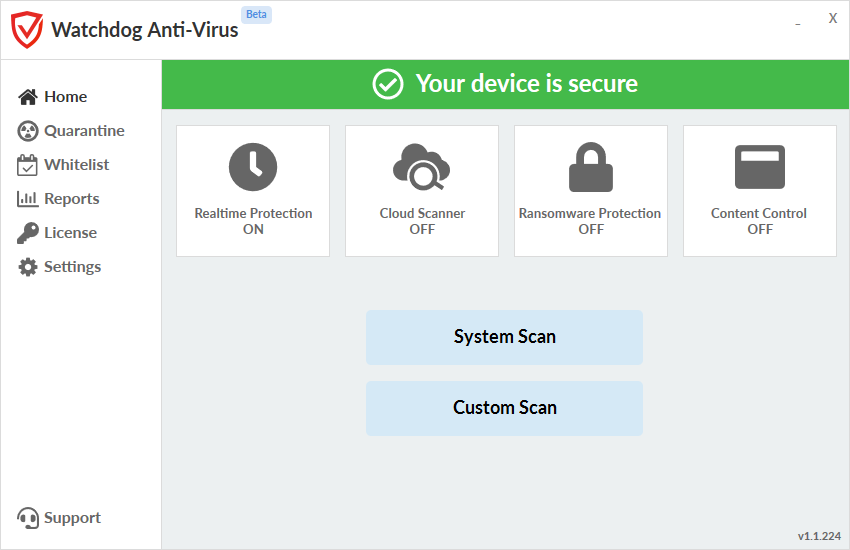Click the Home house icon
Image resolution: width=850 pixels, height=550 pixels.
28,97
